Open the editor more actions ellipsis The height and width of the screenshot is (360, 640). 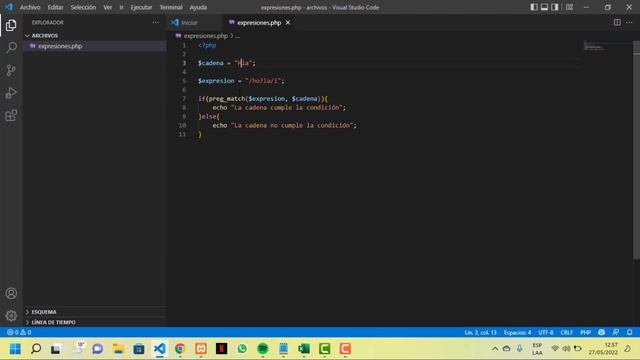click(629, 22)
